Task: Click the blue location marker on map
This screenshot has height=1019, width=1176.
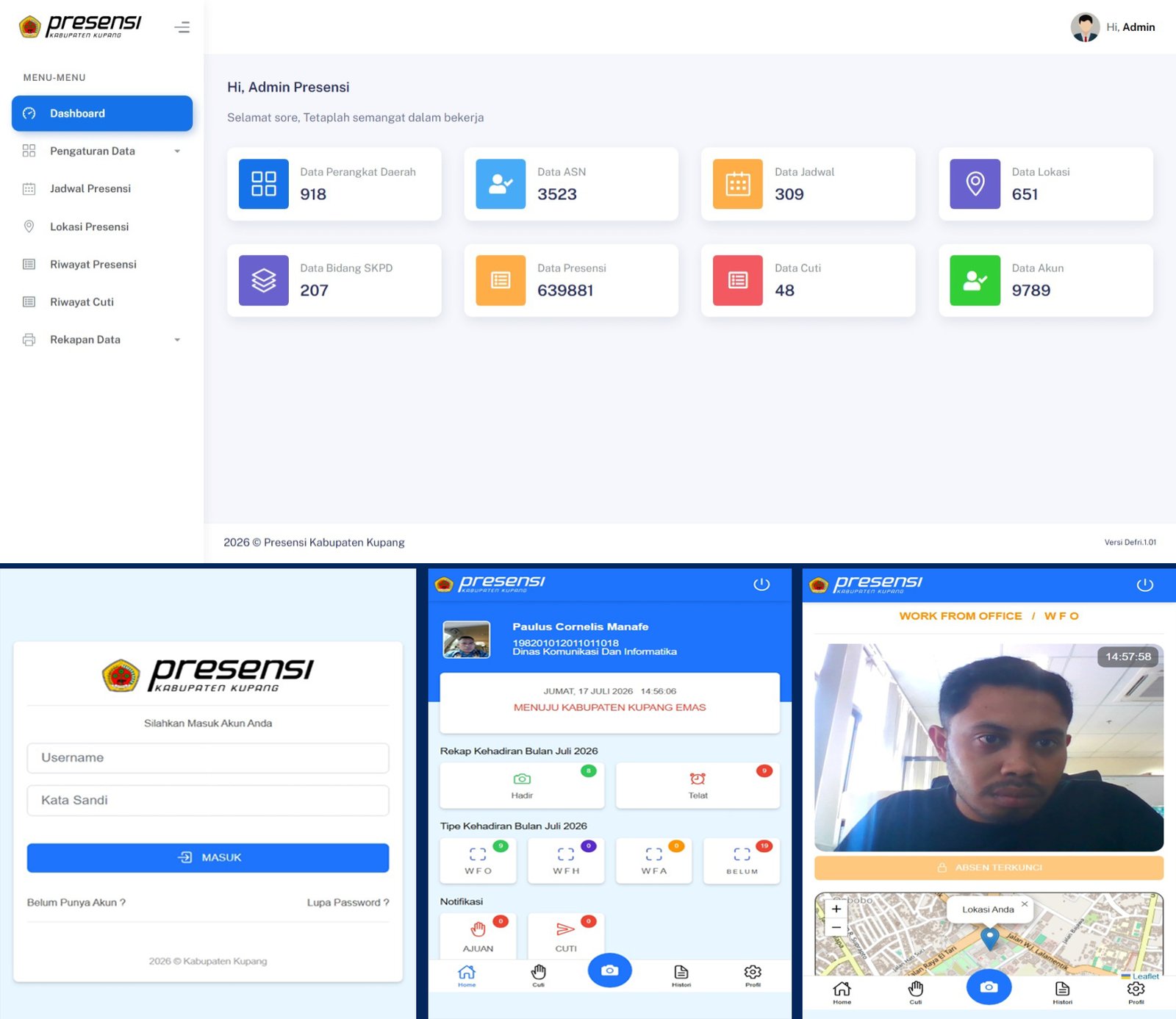Action: [990, 938]
